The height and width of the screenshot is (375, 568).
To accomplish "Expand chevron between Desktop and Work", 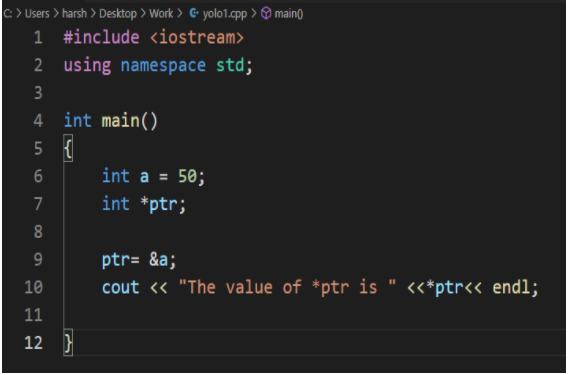I will tap(143, 14).
